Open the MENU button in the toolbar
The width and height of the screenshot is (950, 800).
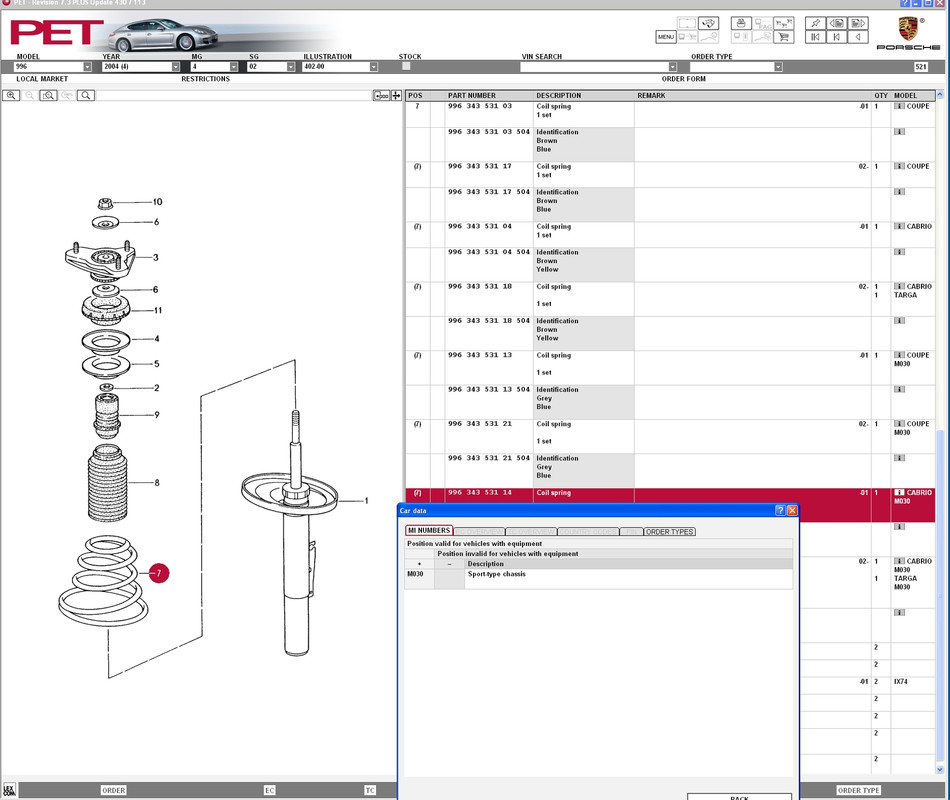coord(665,37)
